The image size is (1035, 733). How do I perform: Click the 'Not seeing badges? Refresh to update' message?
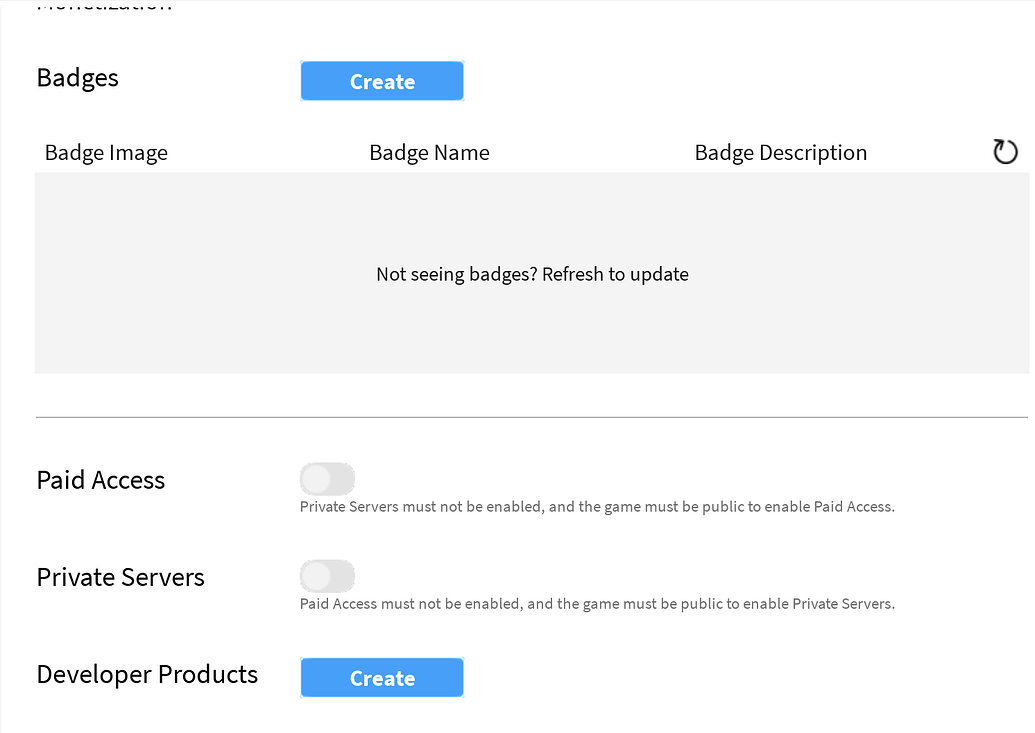[532, 274]
